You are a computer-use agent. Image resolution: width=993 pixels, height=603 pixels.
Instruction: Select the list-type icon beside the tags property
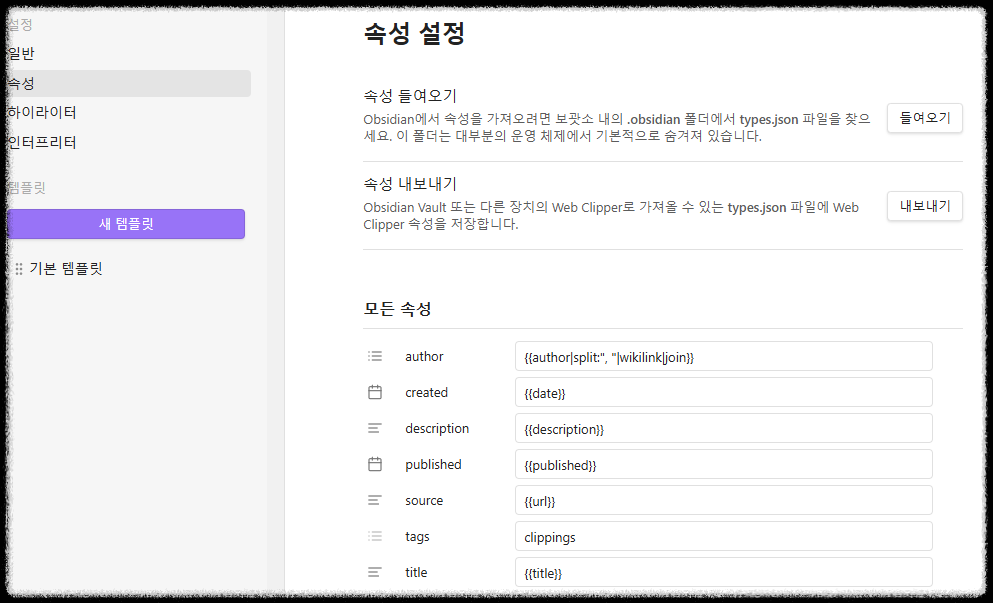375,535
